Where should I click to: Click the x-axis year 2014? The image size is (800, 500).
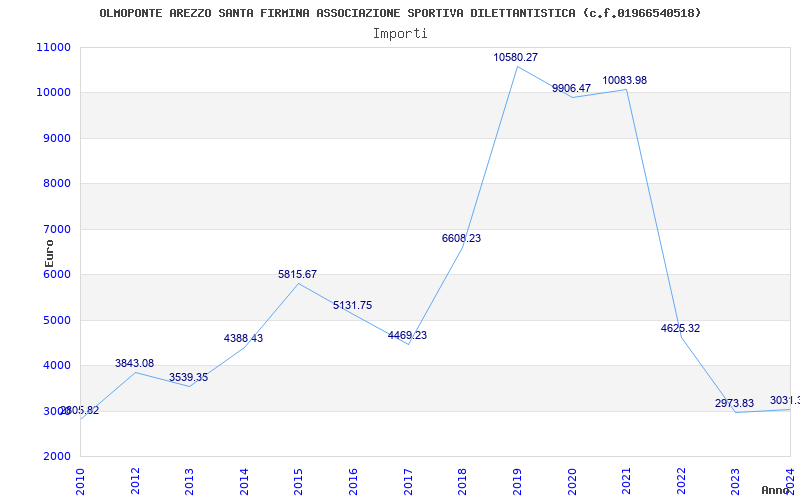click(244, 482)
